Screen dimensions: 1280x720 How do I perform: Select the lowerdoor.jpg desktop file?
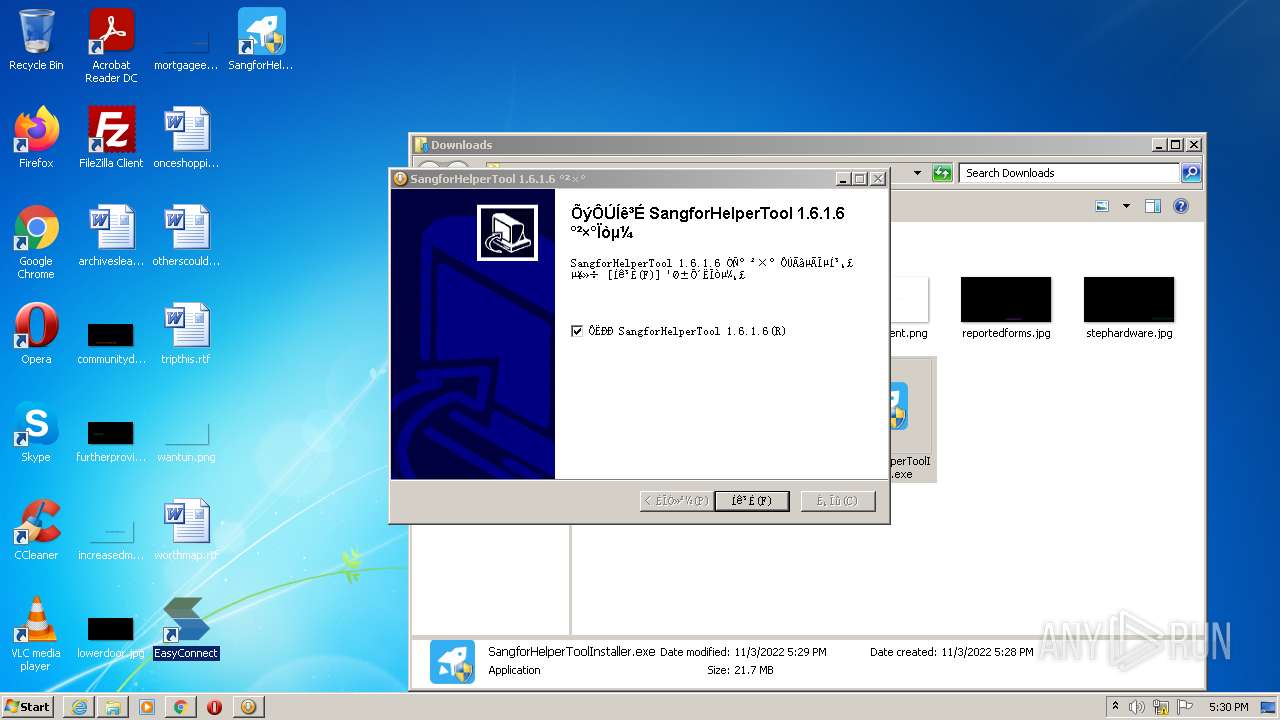[x=111, y=636]
